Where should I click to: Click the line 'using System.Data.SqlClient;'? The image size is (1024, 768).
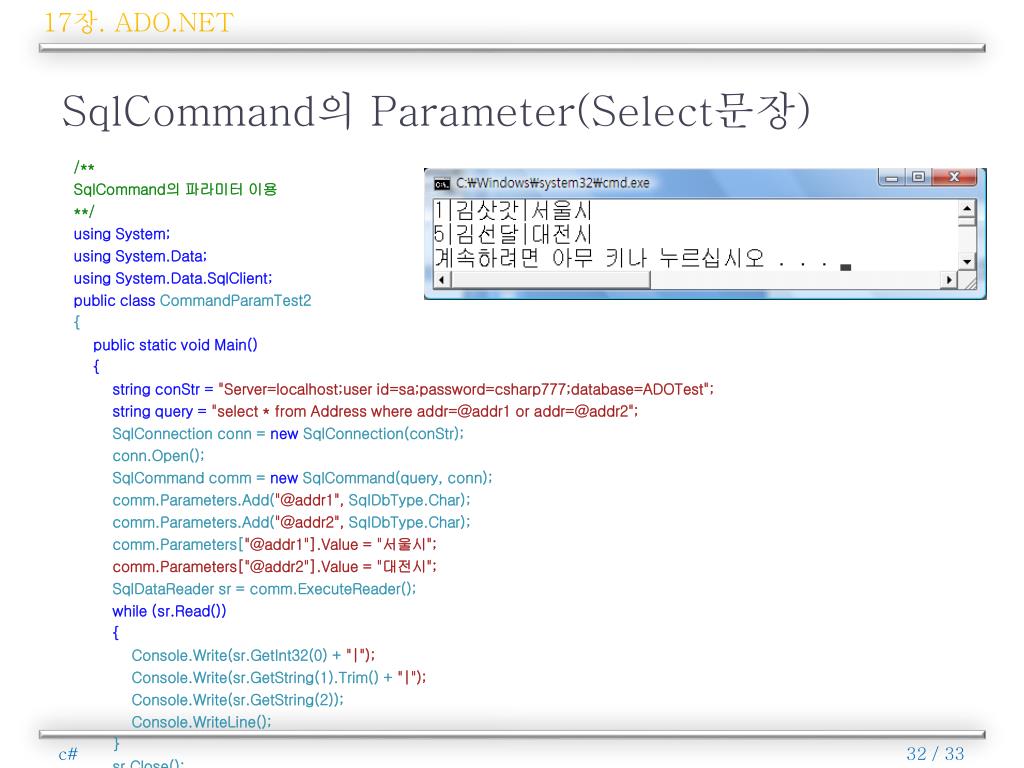tap(172, 278)
